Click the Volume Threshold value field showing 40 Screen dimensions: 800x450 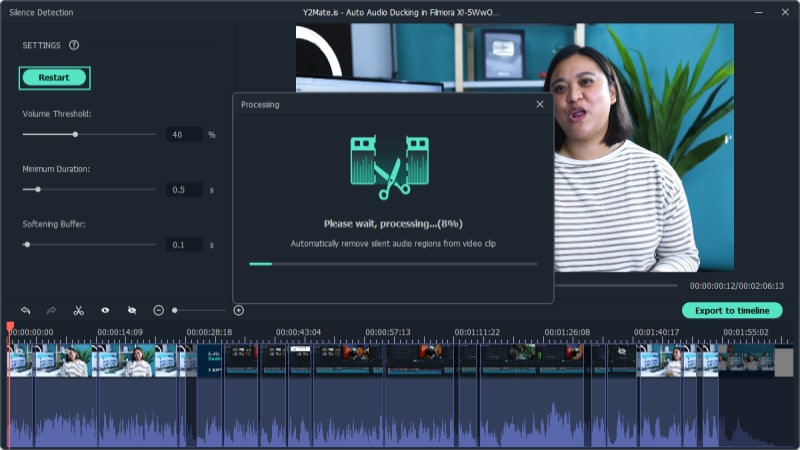click(x=184, y=135)
